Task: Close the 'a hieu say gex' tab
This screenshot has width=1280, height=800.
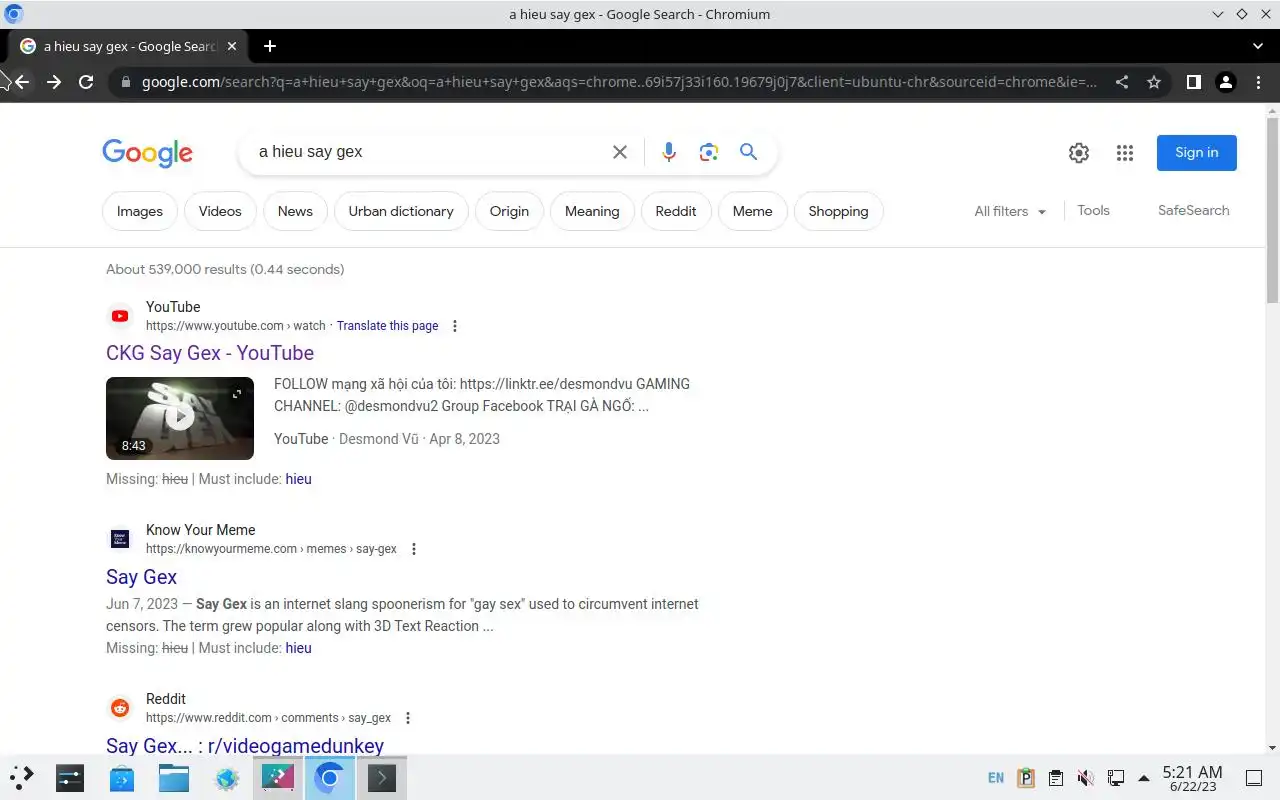Action: click(232, 46)
